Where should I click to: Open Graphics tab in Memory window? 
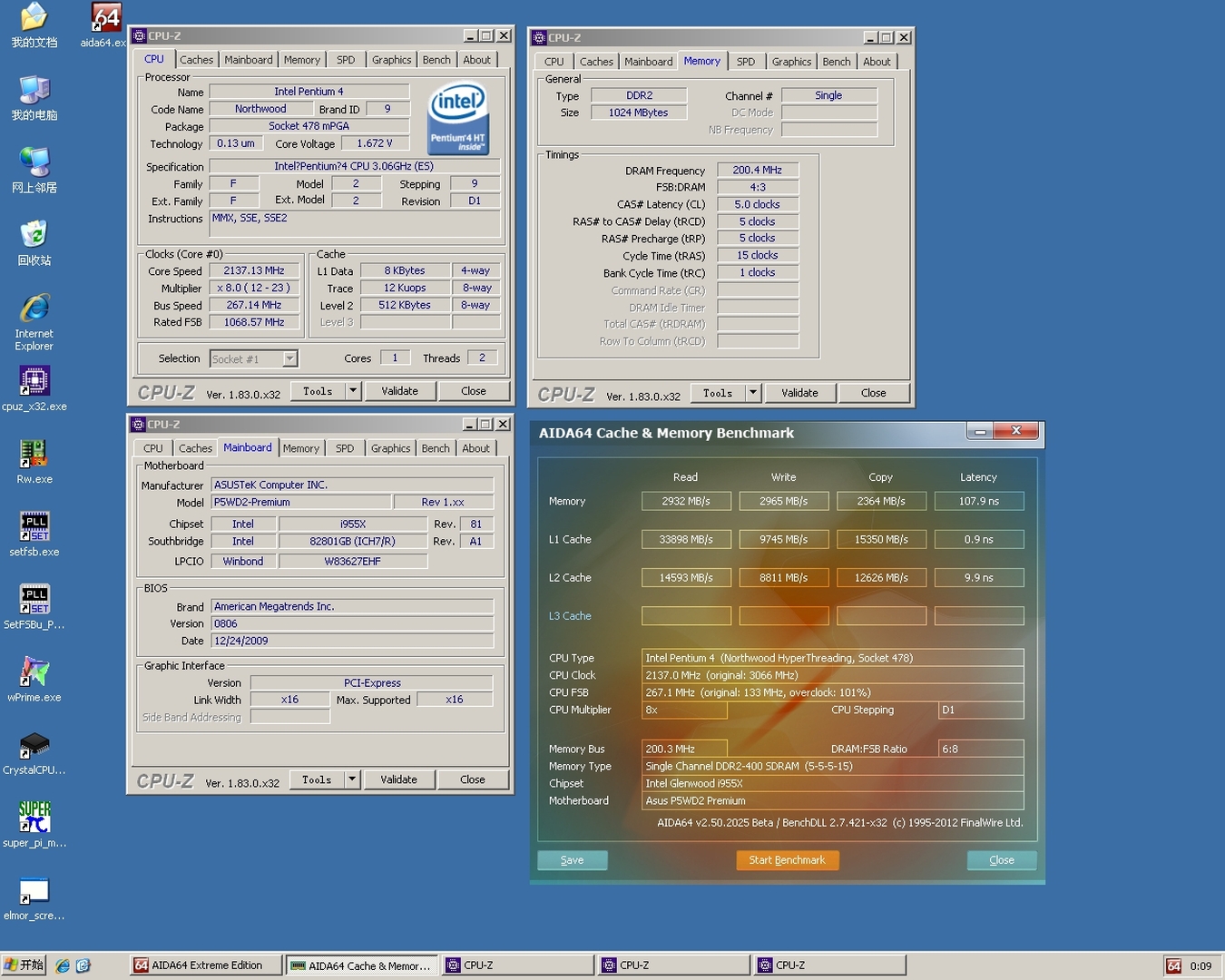point(791,62)
